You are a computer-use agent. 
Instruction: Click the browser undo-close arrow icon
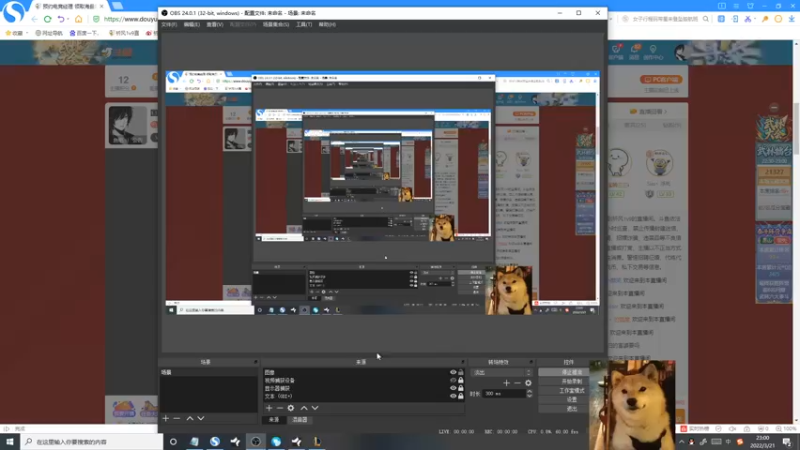pyautogui.click(x=61, y=19)
